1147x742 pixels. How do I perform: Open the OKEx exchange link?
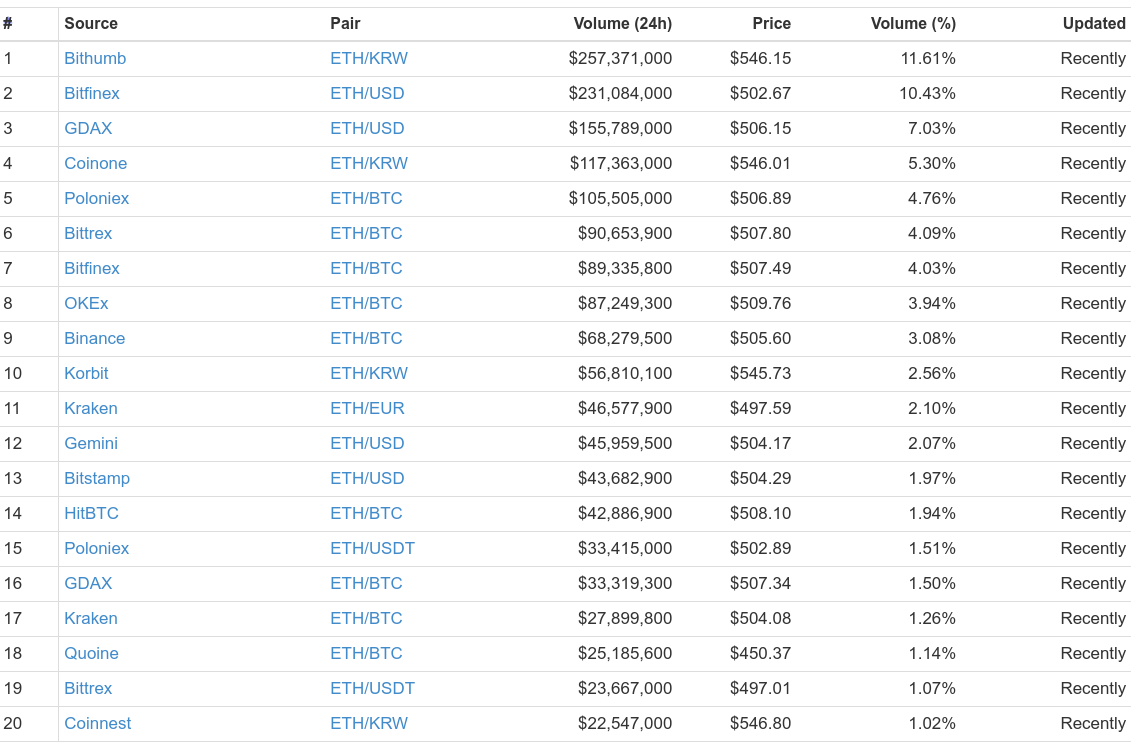pos(86,304)
